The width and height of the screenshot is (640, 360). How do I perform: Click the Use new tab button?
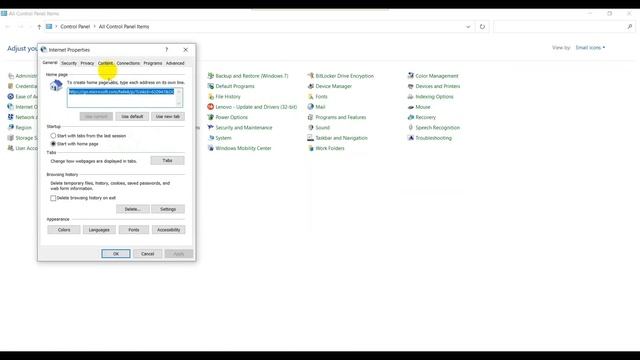pyautogui.click(x=168, y=116)
